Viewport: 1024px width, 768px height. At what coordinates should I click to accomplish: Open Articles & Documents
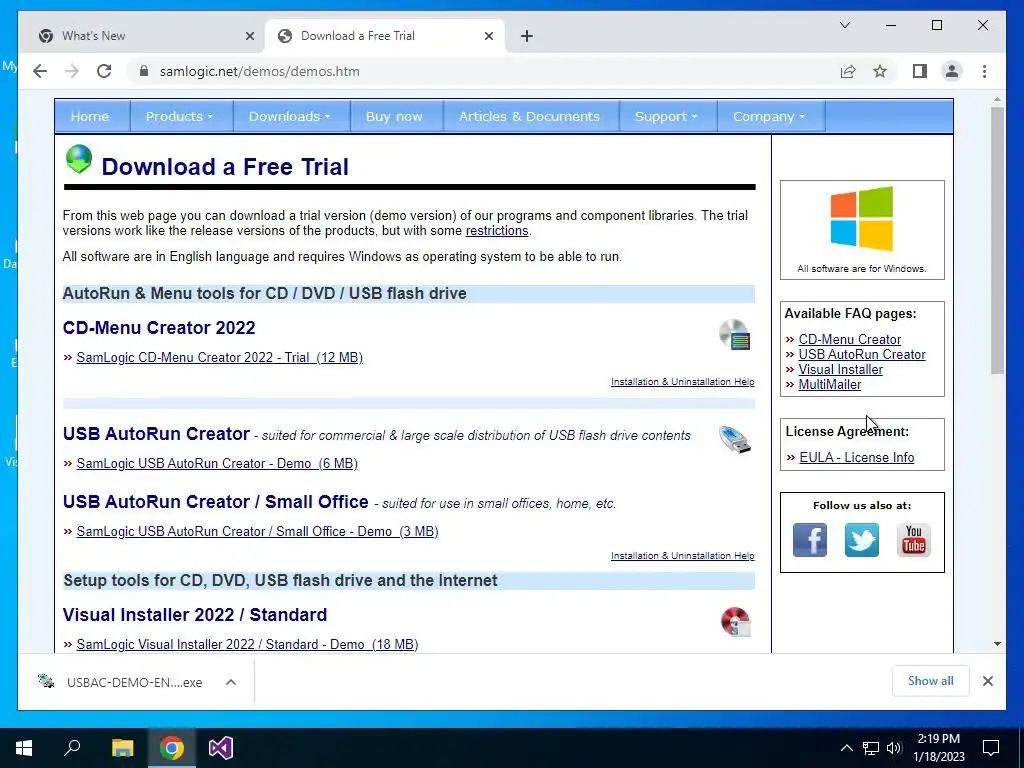pyautogui.click(x=529, y=116)
